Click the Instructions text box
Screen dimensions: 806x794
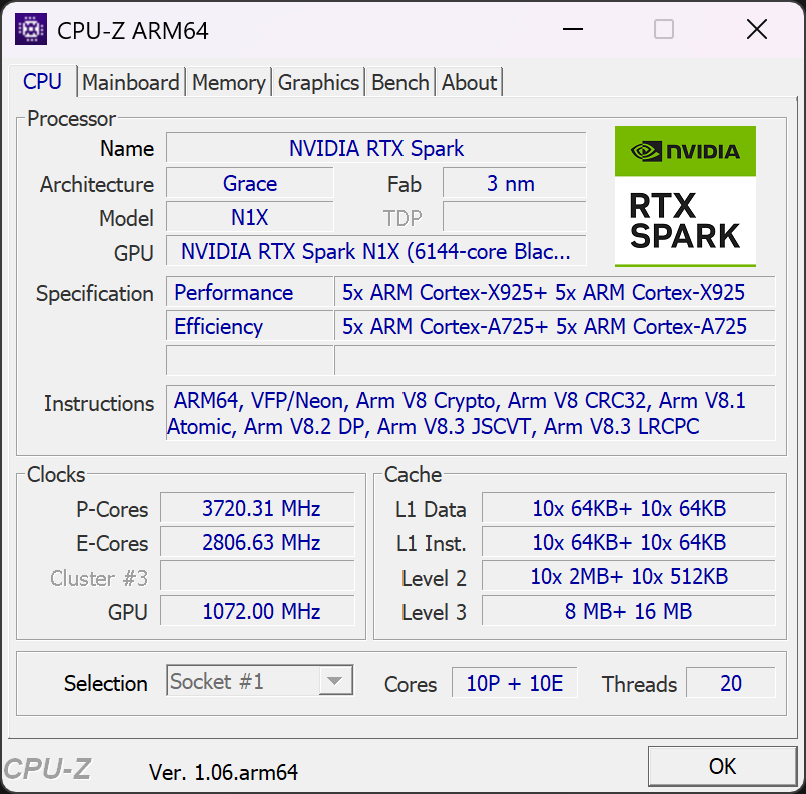pyautogui.click(x=470, y=413)
